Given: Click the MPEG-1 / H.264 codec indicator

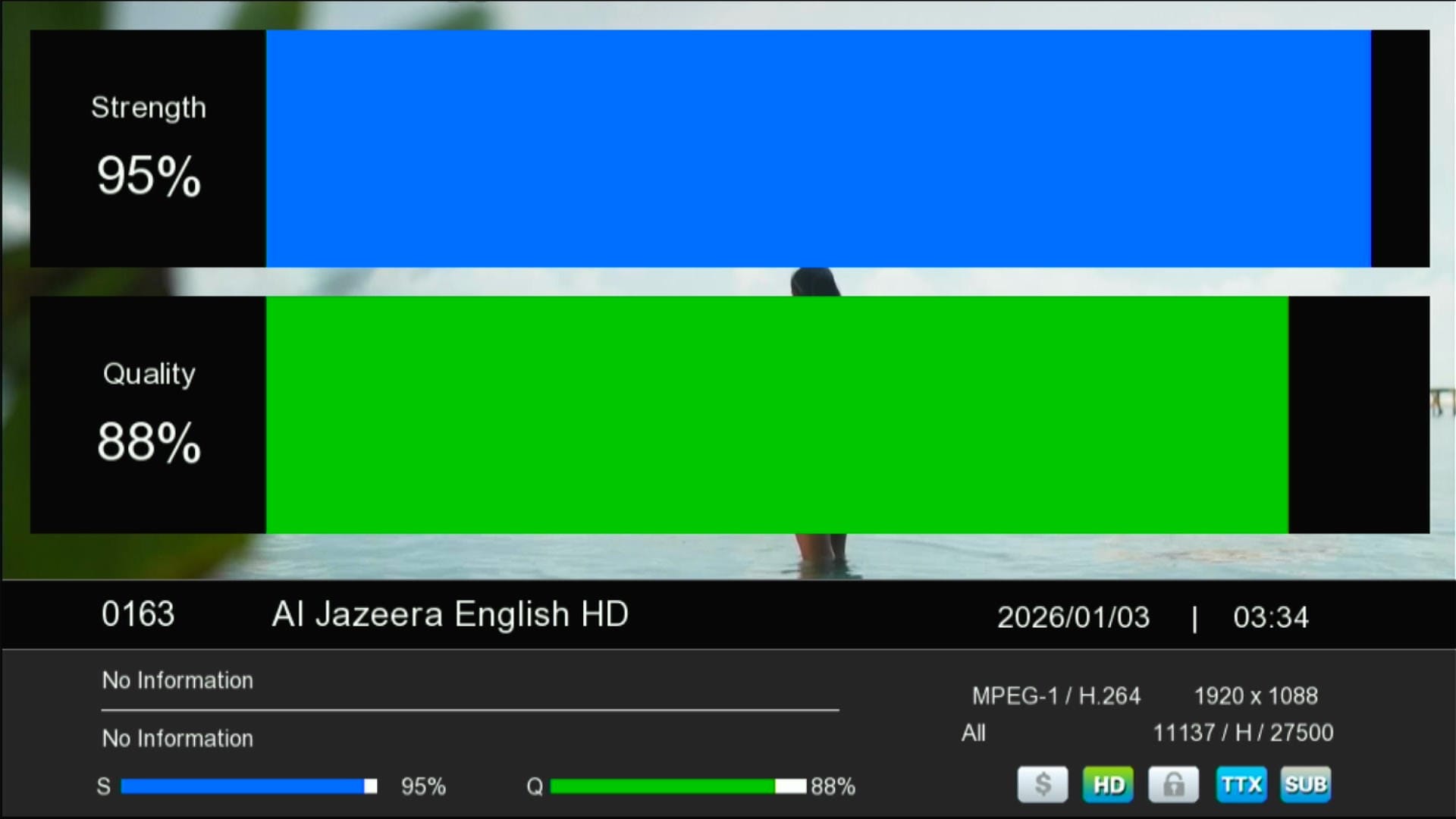Looking at the screenshot, I should click(1054, 696).
